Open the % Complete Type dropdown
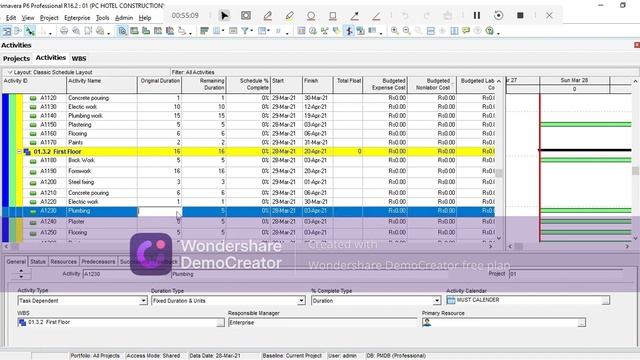The image size is (640, 360). pos(437,301)
